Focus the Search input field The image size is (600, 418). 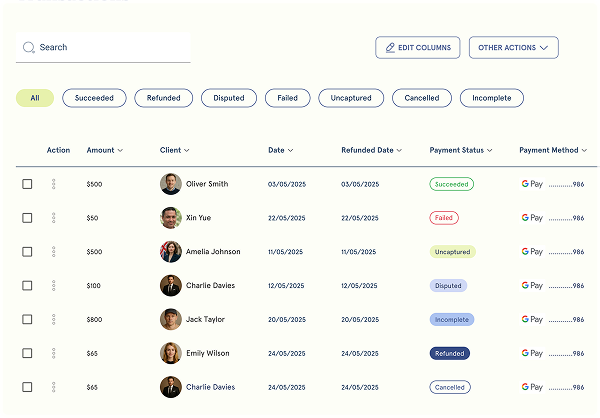[x=110, y=47]
